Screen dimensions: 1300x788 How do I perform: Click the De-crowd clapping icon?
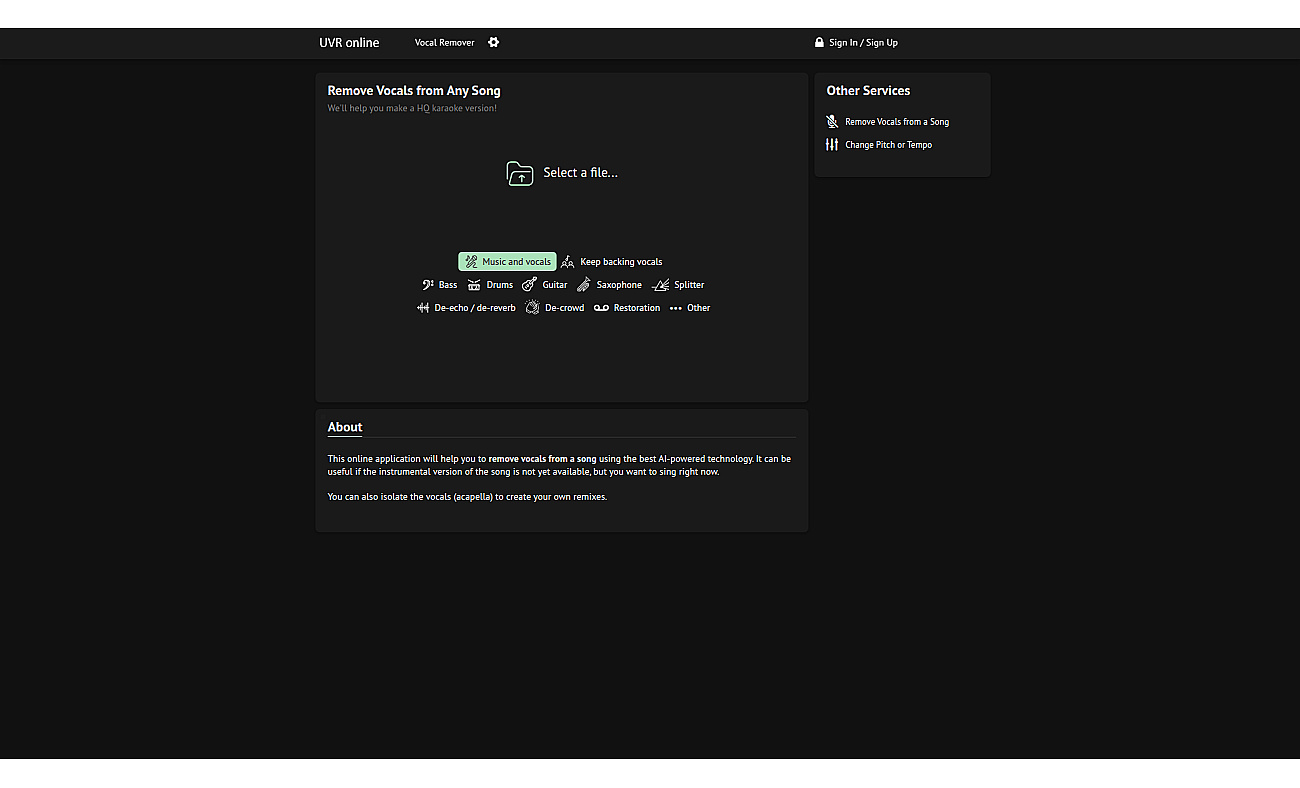(533, 308)
